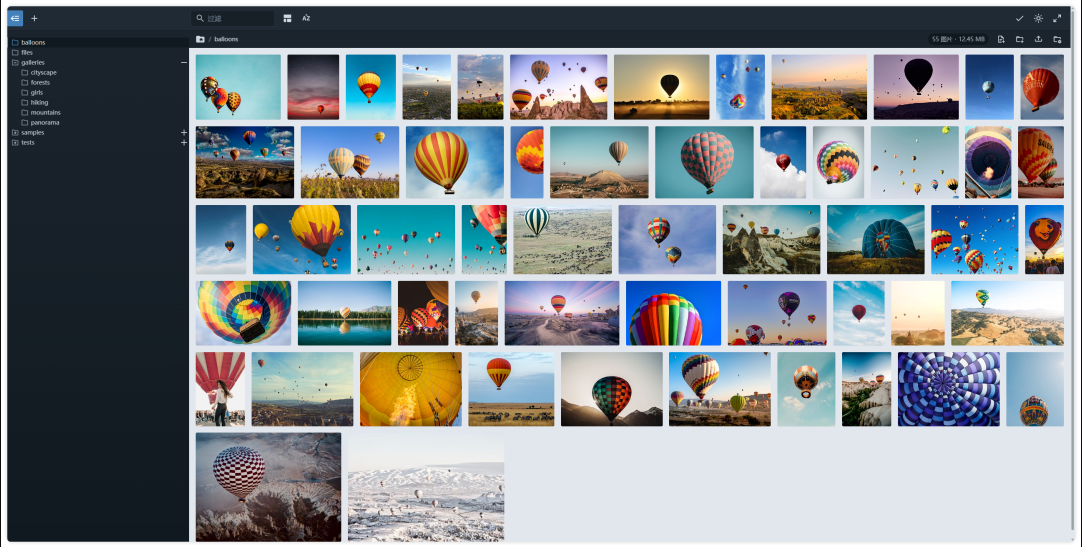This screenshot has height=547, width=1082.
Task: Open the snowy landscape balloon thumbnail
Action: coord(426,487)
